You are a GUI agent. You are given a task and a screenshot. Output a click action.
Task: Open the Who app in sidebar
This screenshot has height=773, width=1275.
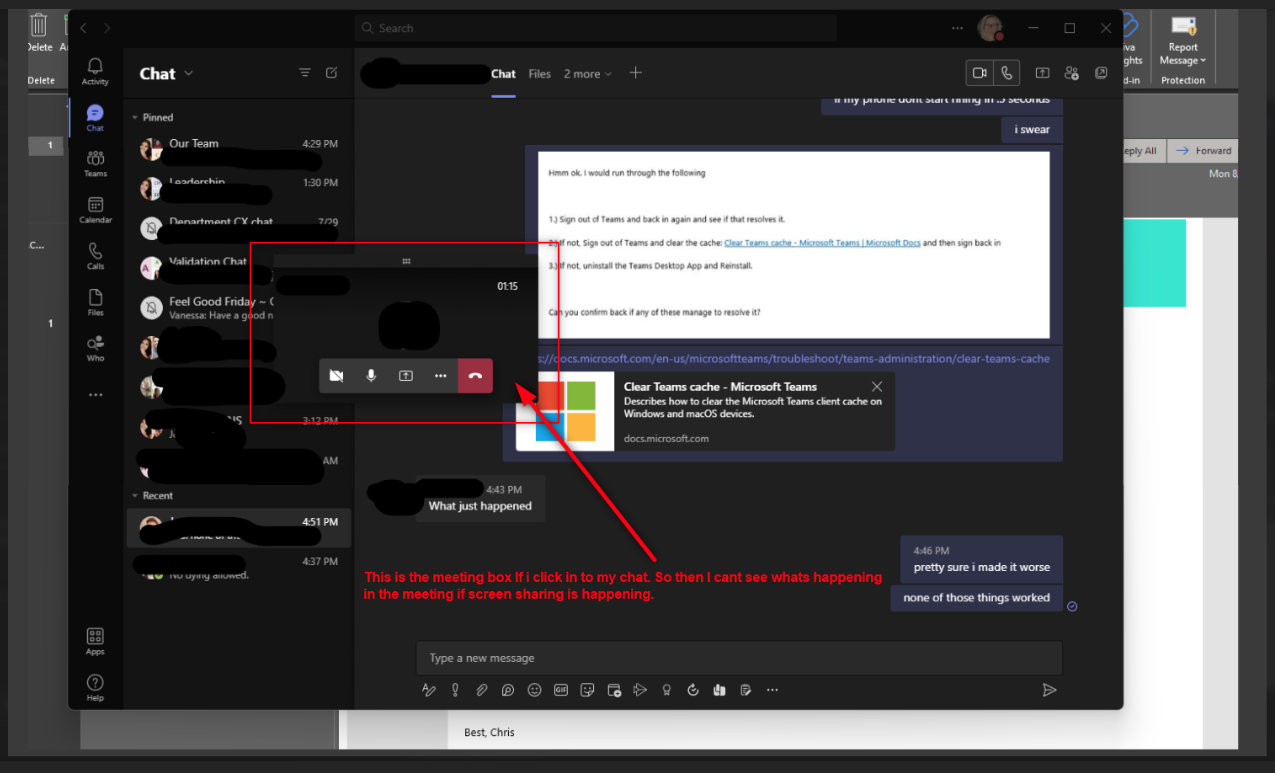pos(95,348)
